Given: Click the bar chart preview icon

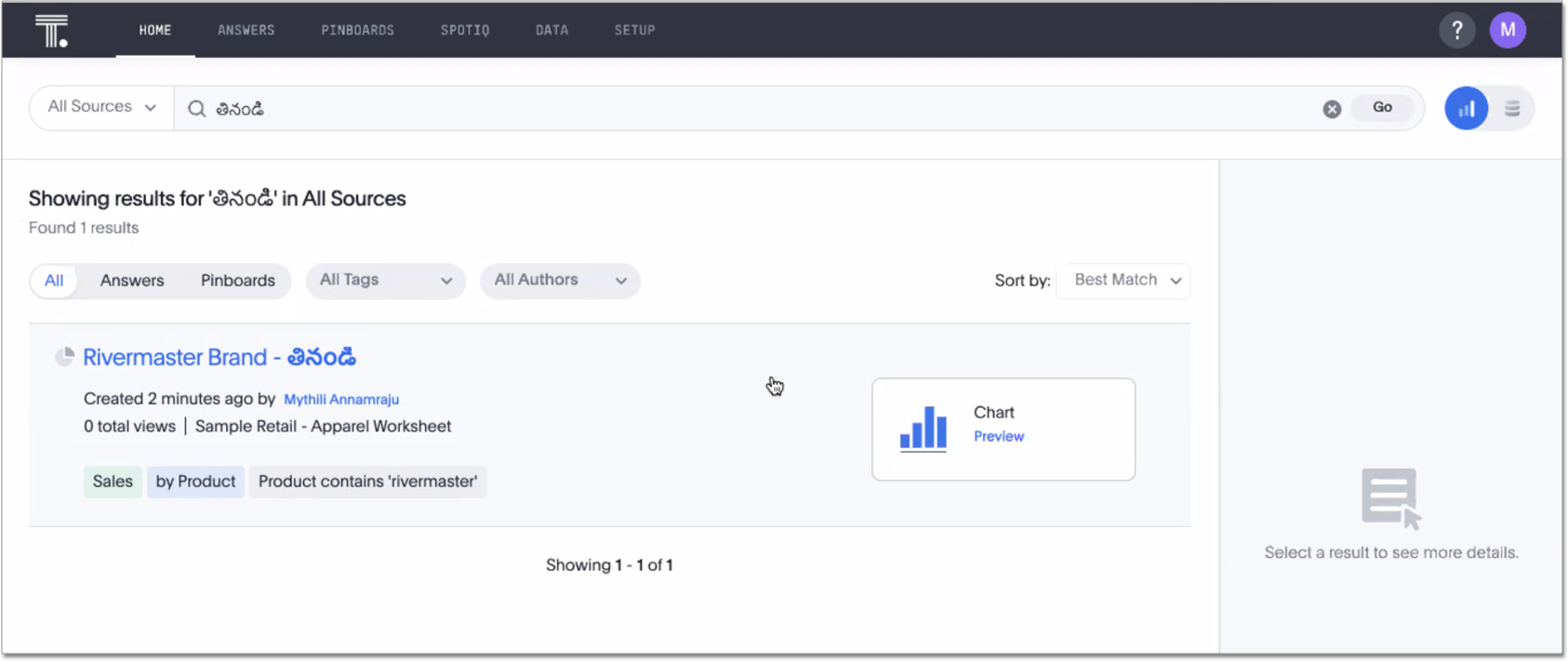Looking at the screenshot, I should (x=923, y=429).
